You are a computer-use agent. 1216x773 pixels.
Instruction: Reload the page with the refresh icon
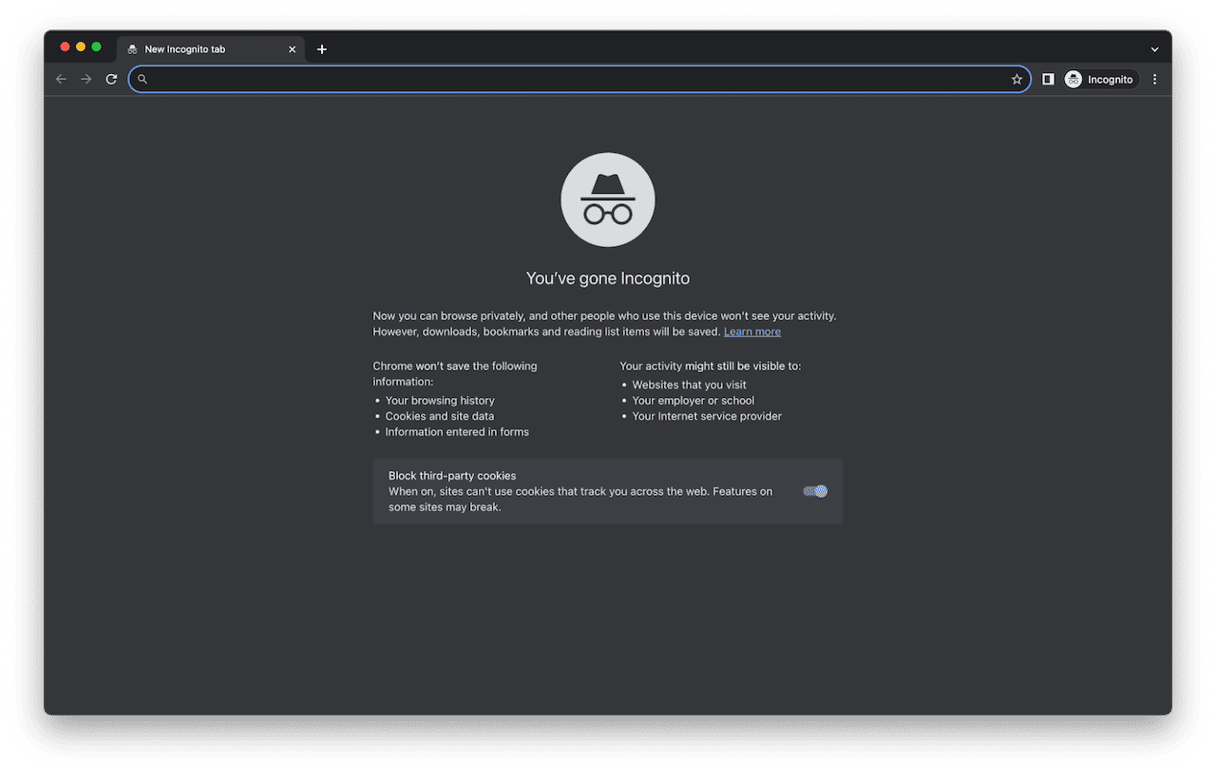click(x=112, y=79)
